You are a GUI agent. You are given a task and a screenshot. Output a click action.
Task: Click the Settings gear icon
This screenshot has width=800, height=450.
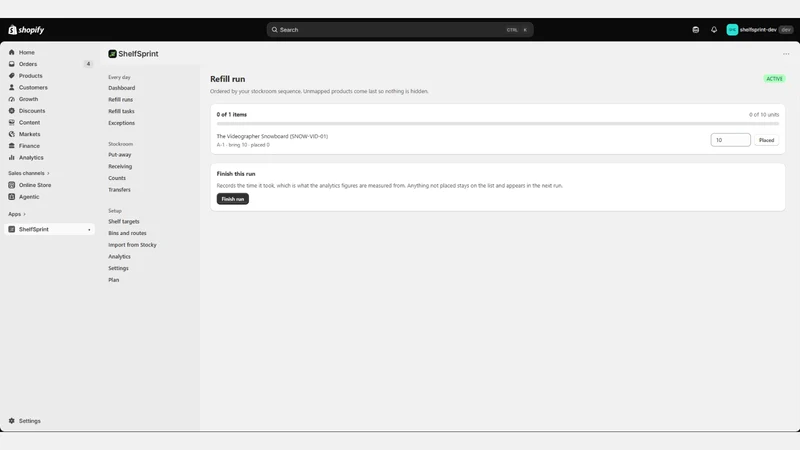point(12,421)
